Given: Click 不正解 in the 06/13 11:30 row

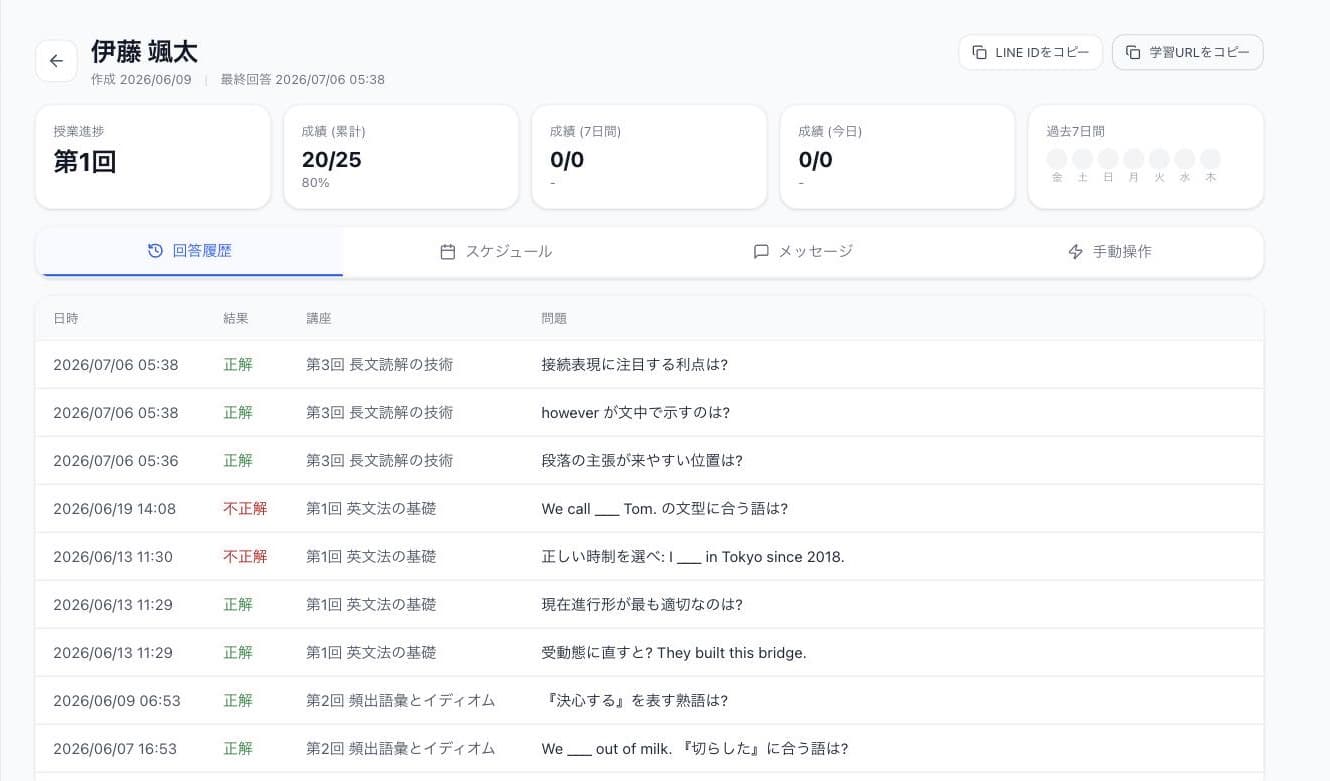Looking at the screenshot, I should [245, 557].
